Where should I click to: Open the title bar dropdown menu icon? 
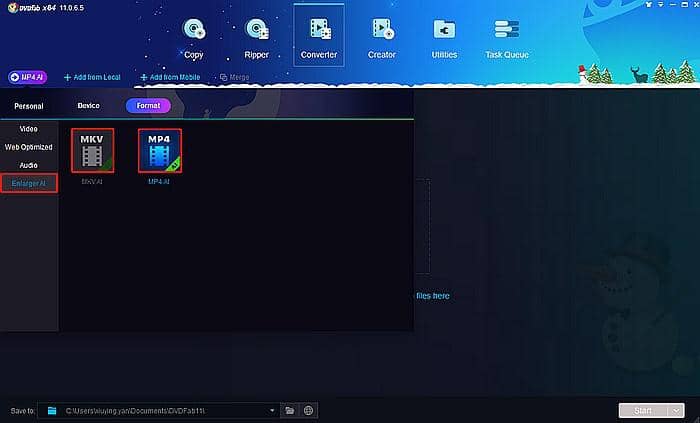point(661,4)
